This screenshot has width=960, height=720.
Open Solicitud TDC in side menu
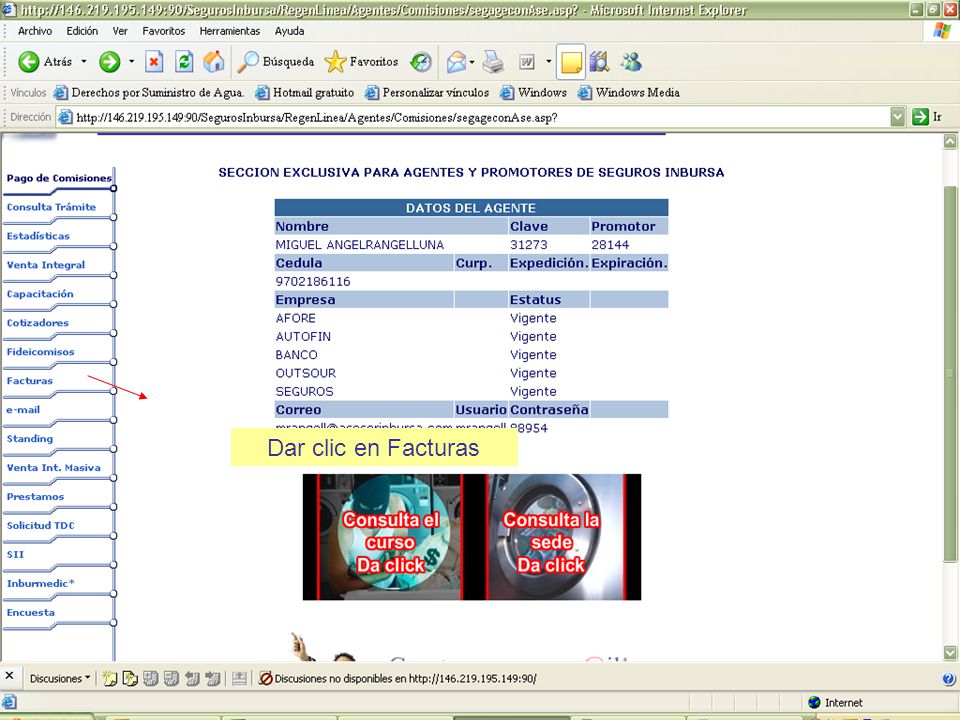[40, 525]
